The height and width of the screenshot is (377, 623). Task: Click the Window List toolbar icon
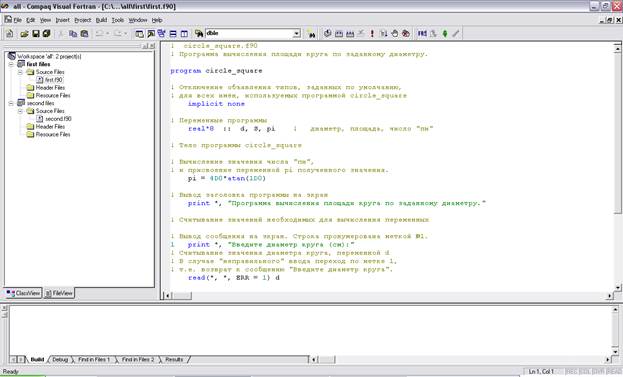coord(162,34)
